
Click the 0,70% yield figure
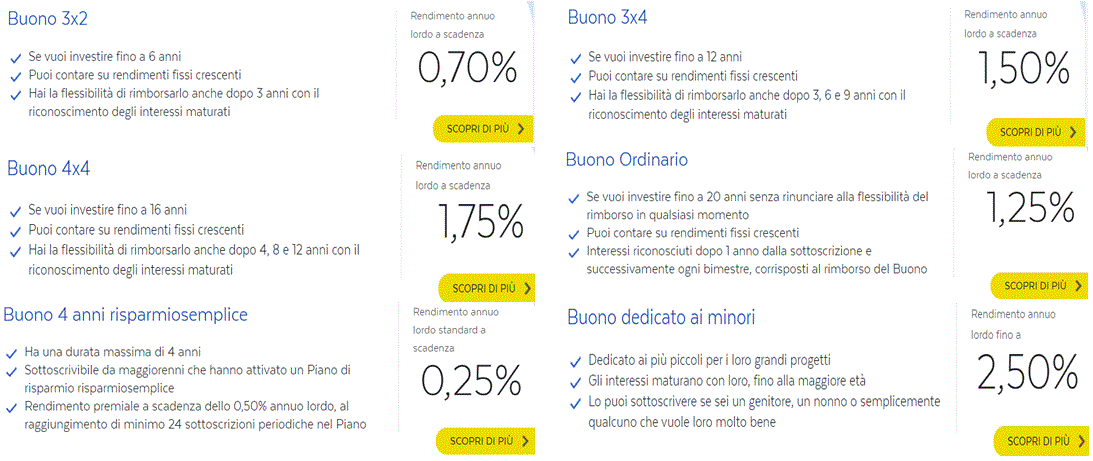pos(468,68)
